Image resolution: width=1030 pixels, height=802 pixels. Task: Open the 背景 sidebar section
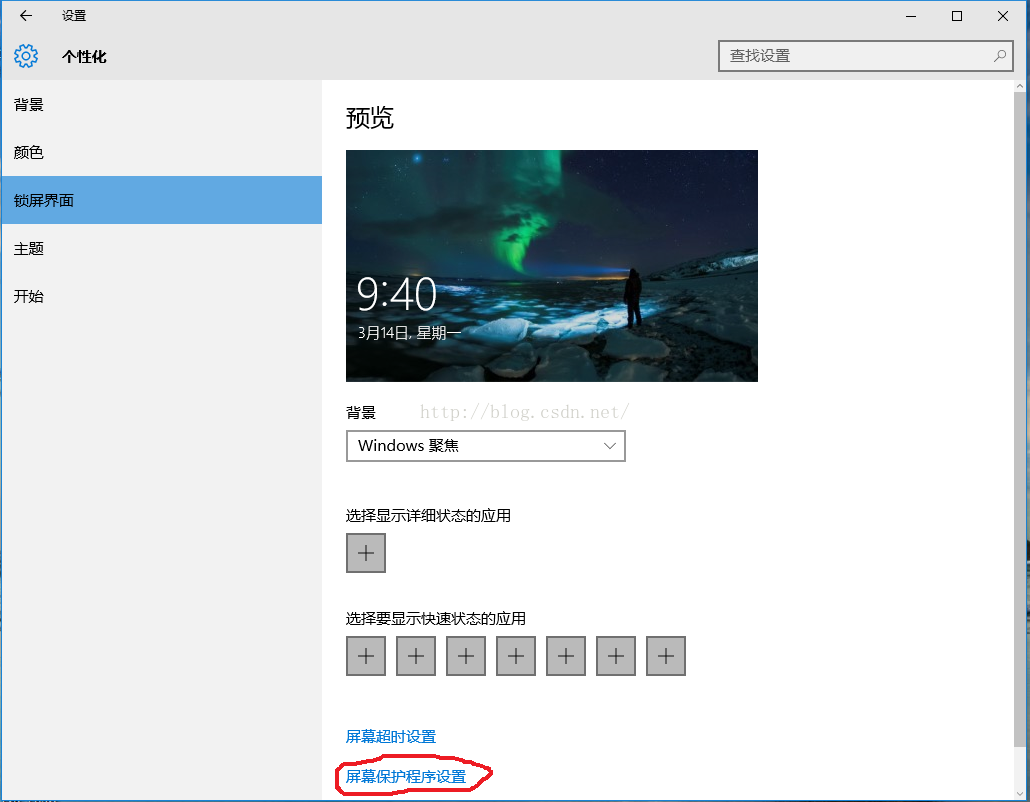pyautogui.click(x=162, y=104)
